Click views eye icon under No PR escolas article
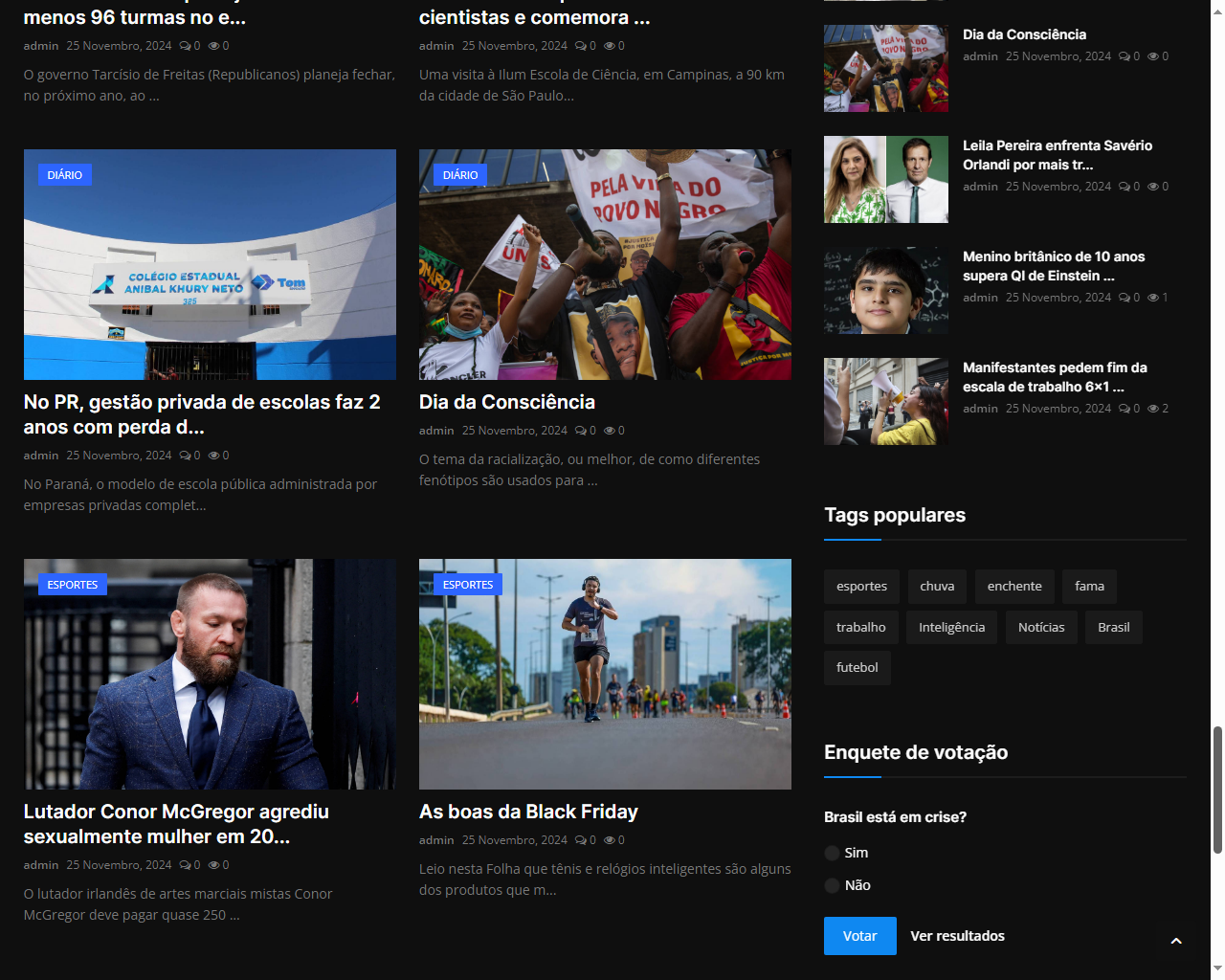 (213, 456)
